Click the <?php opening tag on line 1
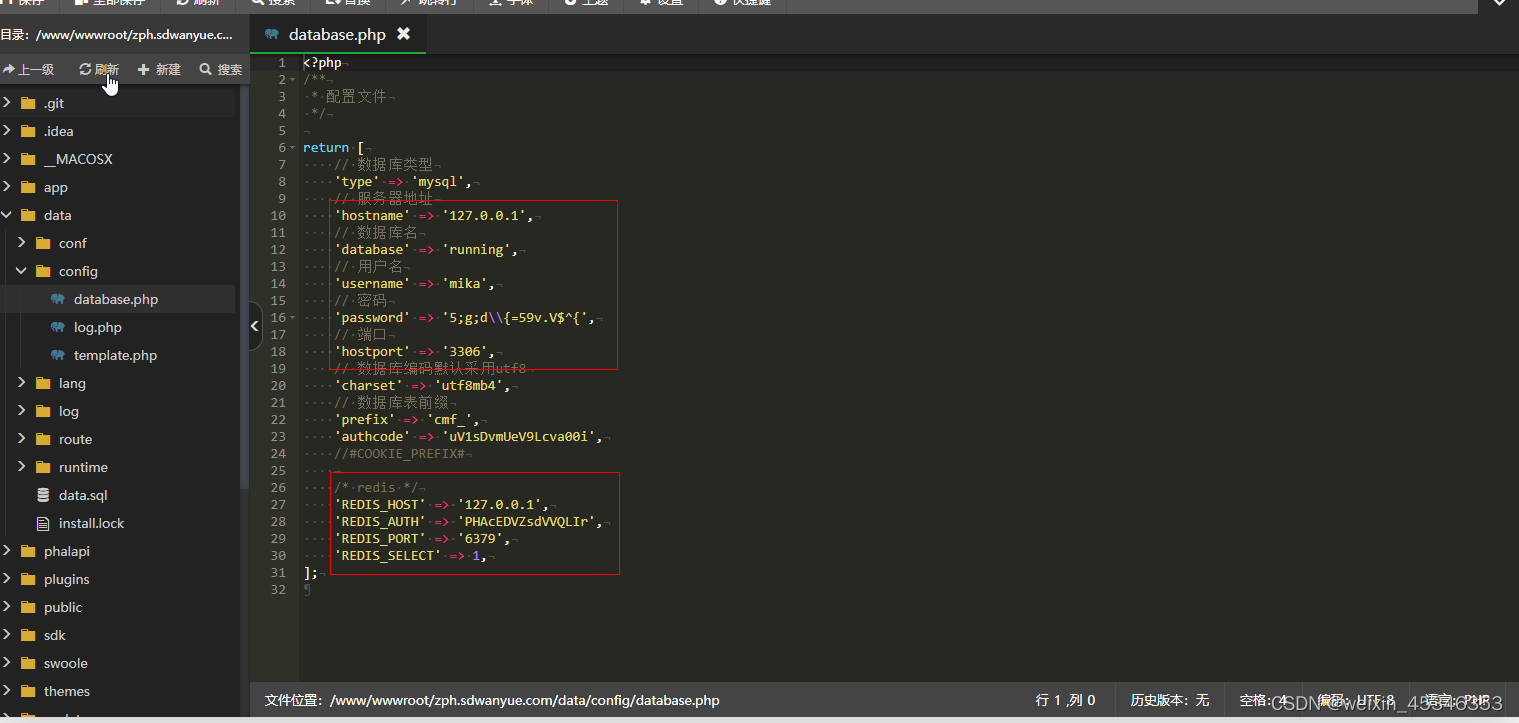 point(322,62)
